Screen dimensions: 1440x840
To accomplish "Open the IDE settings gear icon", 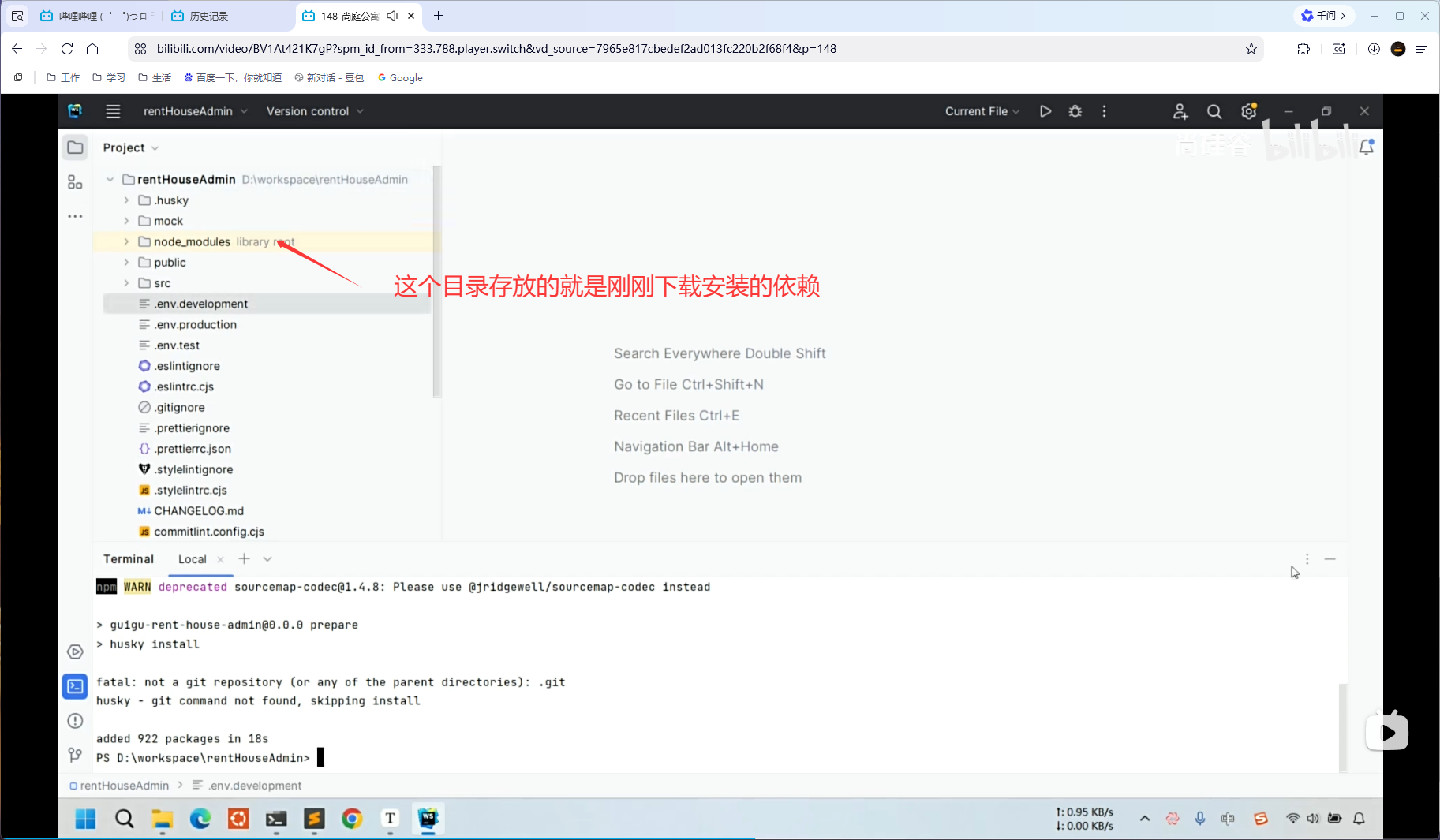I will pyautogui.click(x=1248, y=112).
